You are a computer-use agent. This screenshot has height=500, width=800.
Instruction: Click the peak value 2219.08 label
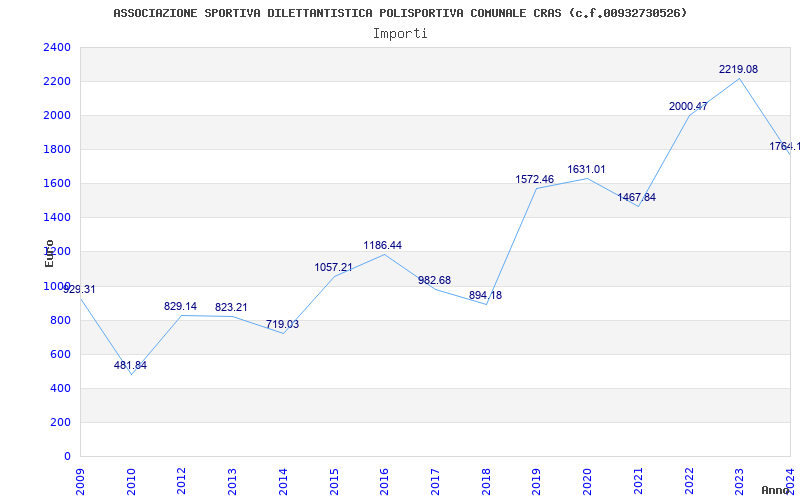click(x=738, y=69)
